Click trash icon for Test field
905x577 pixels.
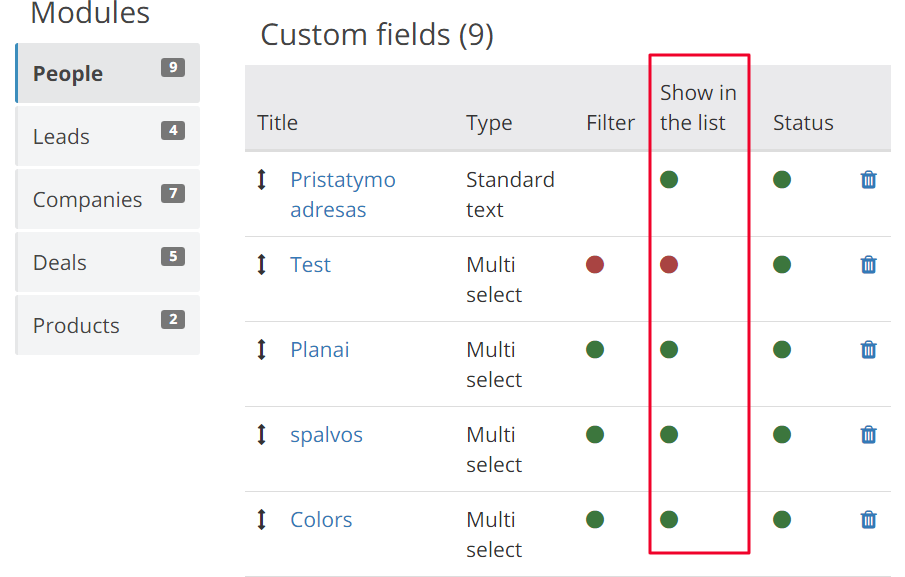click(868, 264)
